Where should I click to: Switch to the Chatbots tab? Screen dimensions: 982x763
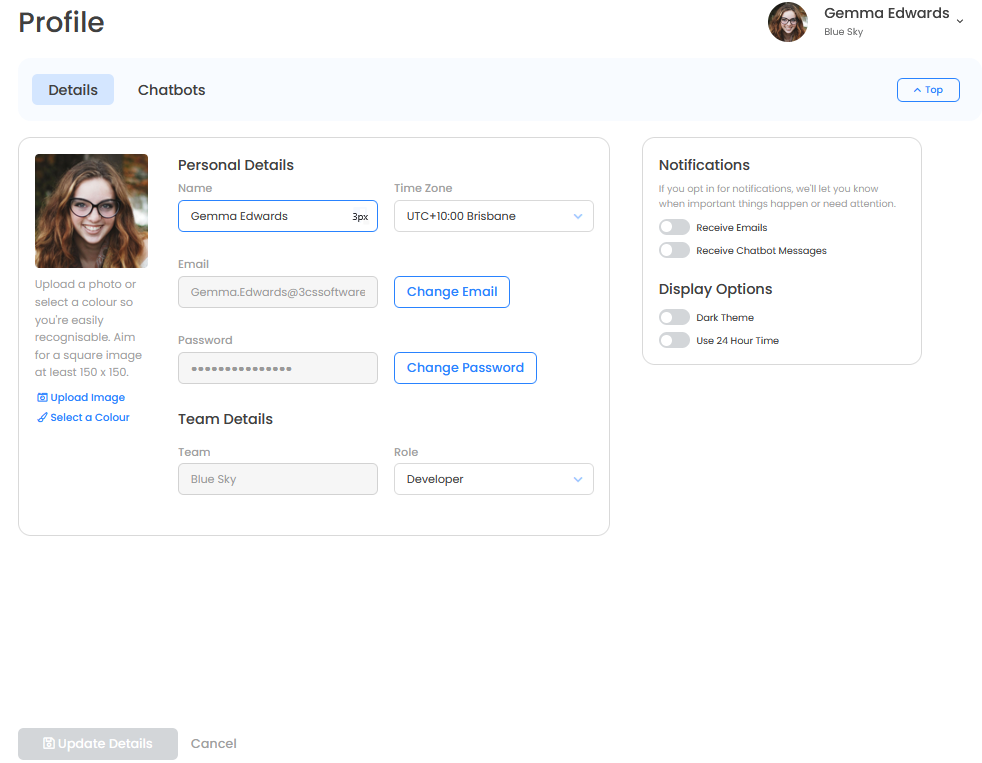click(171, 90)
